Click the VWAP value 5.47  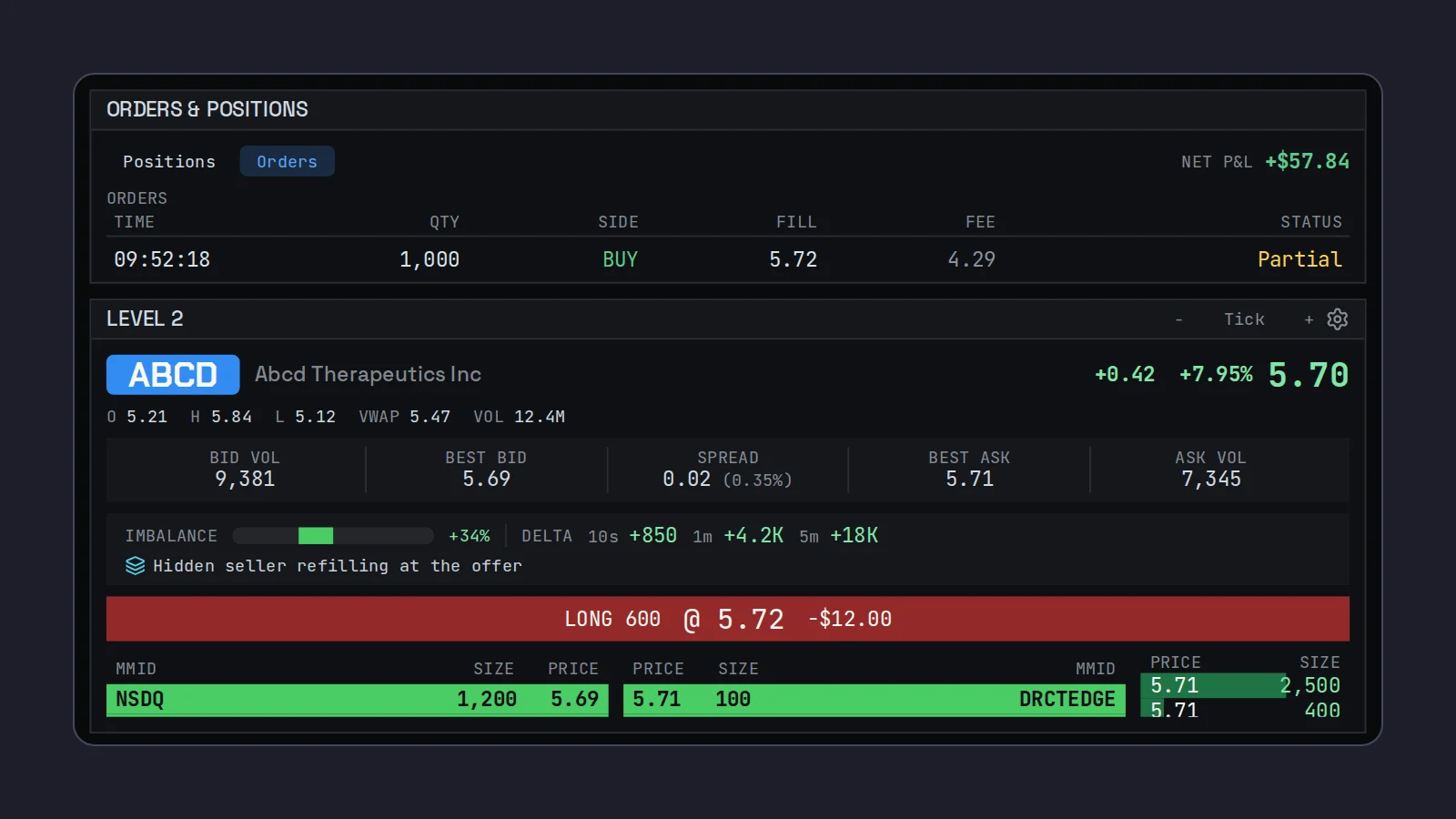click(430, 416)
